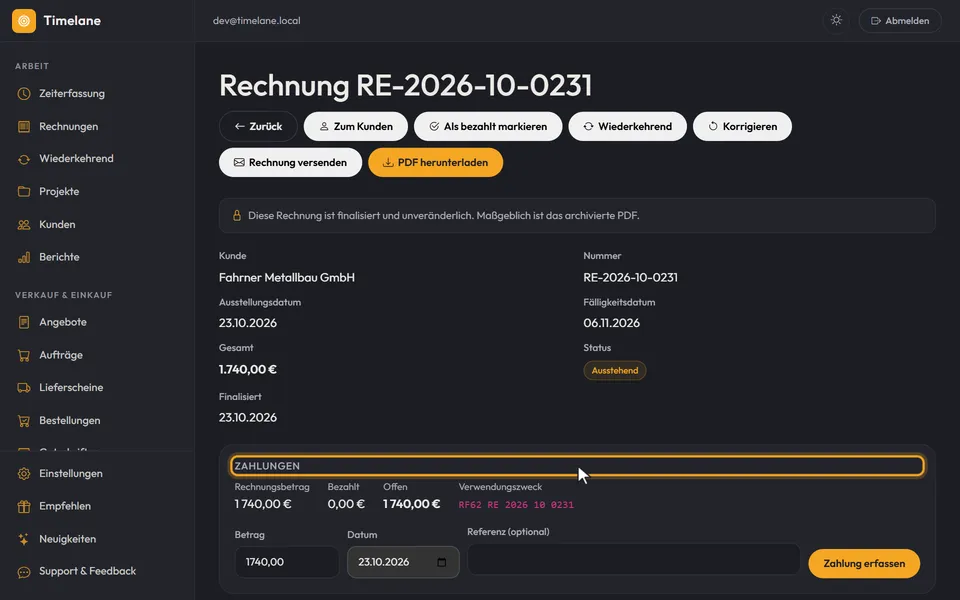
Task: Click the Empfehlen gift icon
Action: pyautogui.click(x=24, y=506)
